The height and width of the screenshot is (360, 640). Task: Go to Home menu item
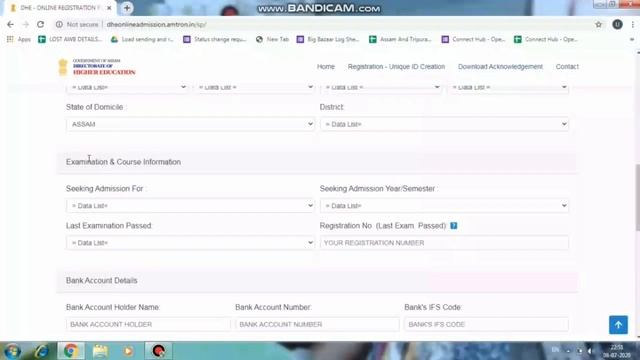pyautogui.click(x=326, y=67)
